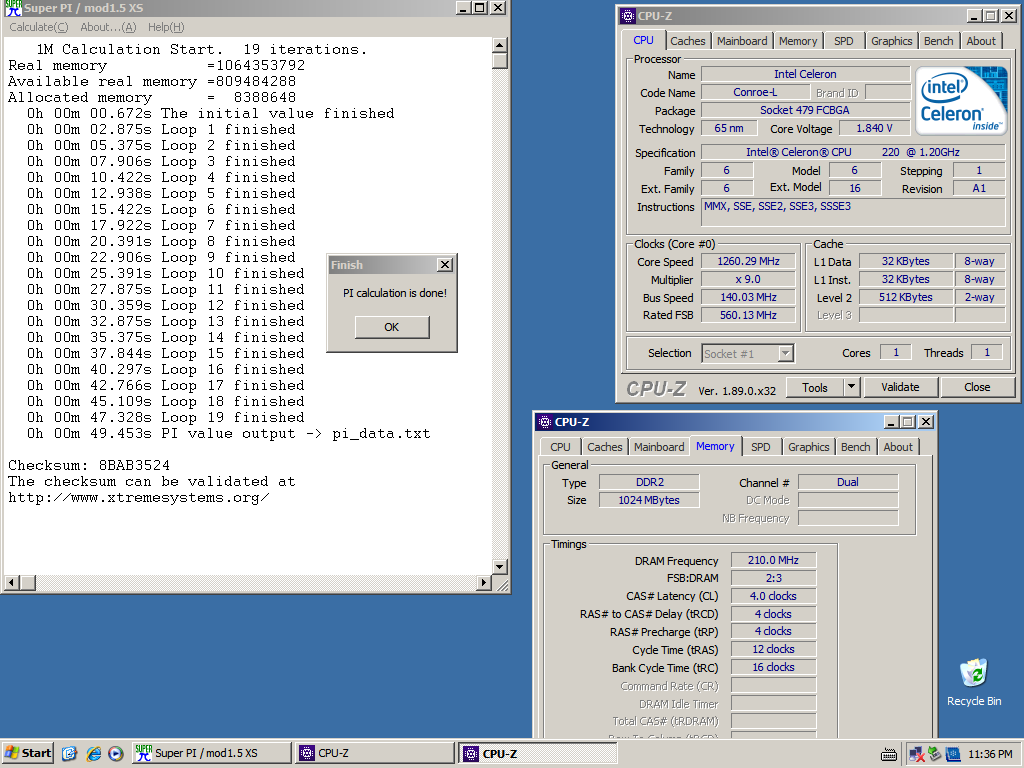Screen dimensions: 1024x768
Task: Click the DRAM Frequency 210.0 MHz field
Action: pyautogui.click(x=773, y=560)
